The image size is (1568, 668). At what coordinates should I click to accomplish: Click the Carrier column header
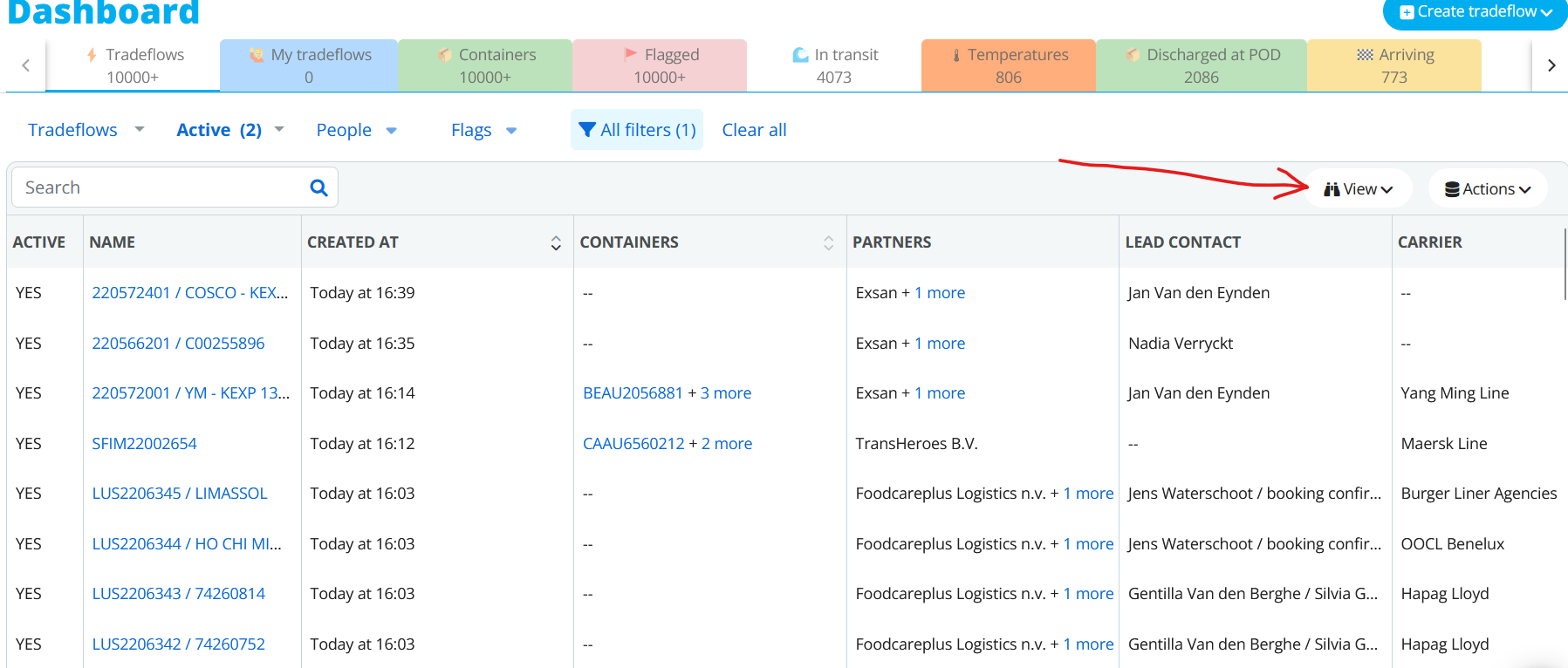[x=1429, y=242]
